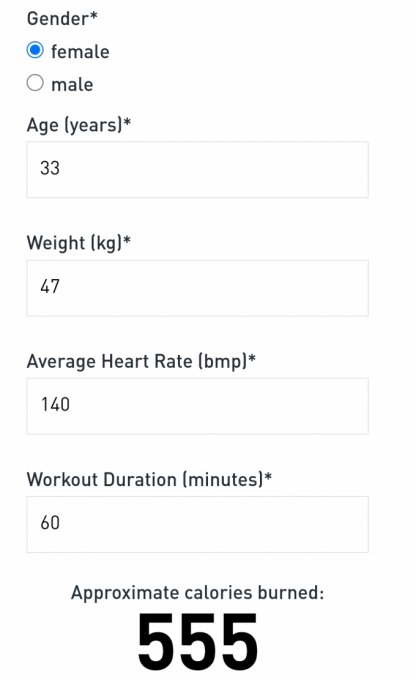416x680 pixels.
Task: Click the required asterisk after Age (years)
Action: [127, 122]
